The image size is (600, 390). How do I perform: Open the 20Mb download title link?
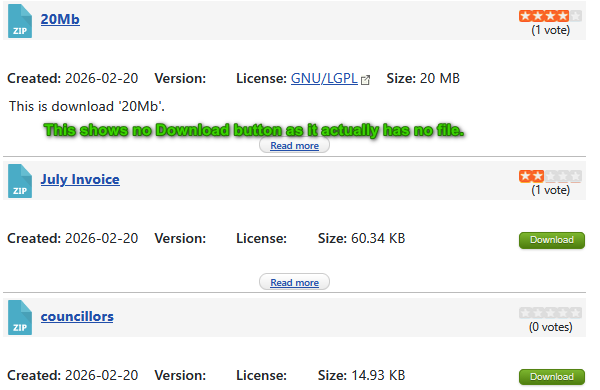pyautogui.click(x=60, y=19)
